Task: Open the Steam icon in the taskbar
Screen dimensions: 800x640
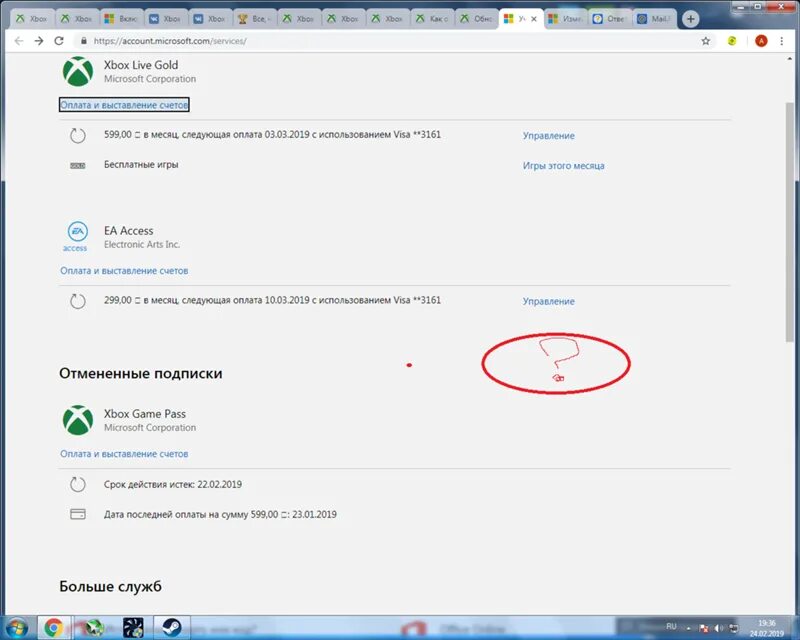Action: click(x=172, y=628)
